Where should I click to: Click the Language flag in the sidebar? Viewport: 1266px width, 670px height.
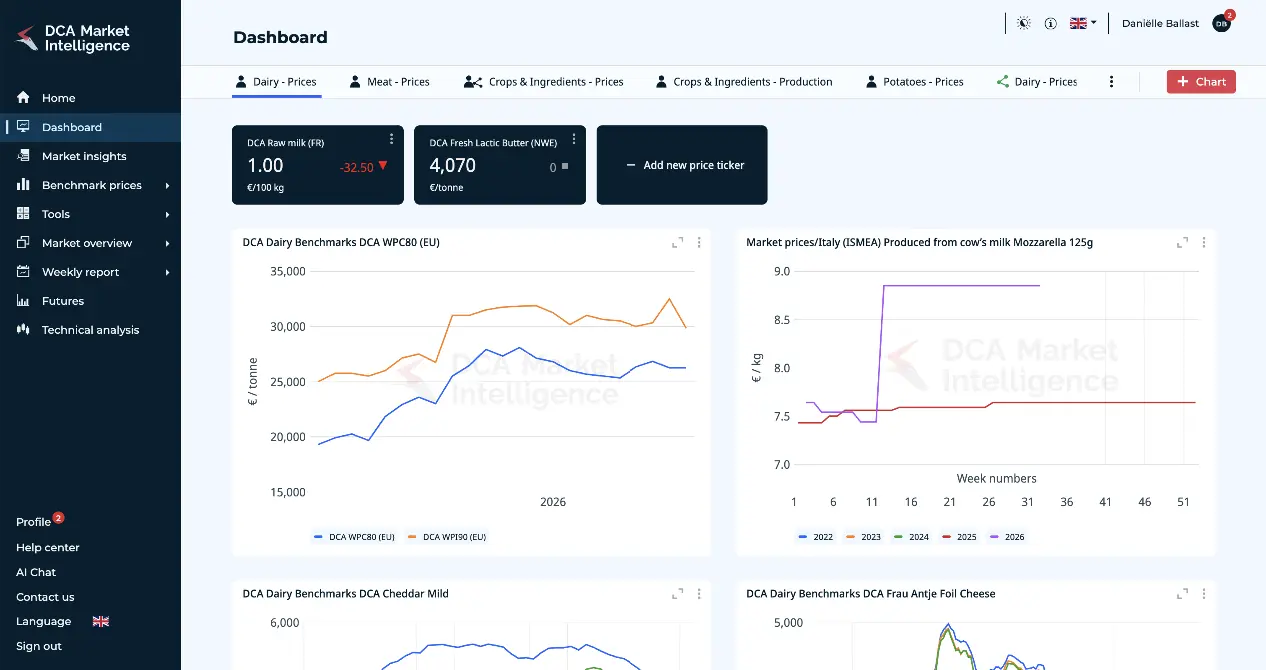pos(100,621)
